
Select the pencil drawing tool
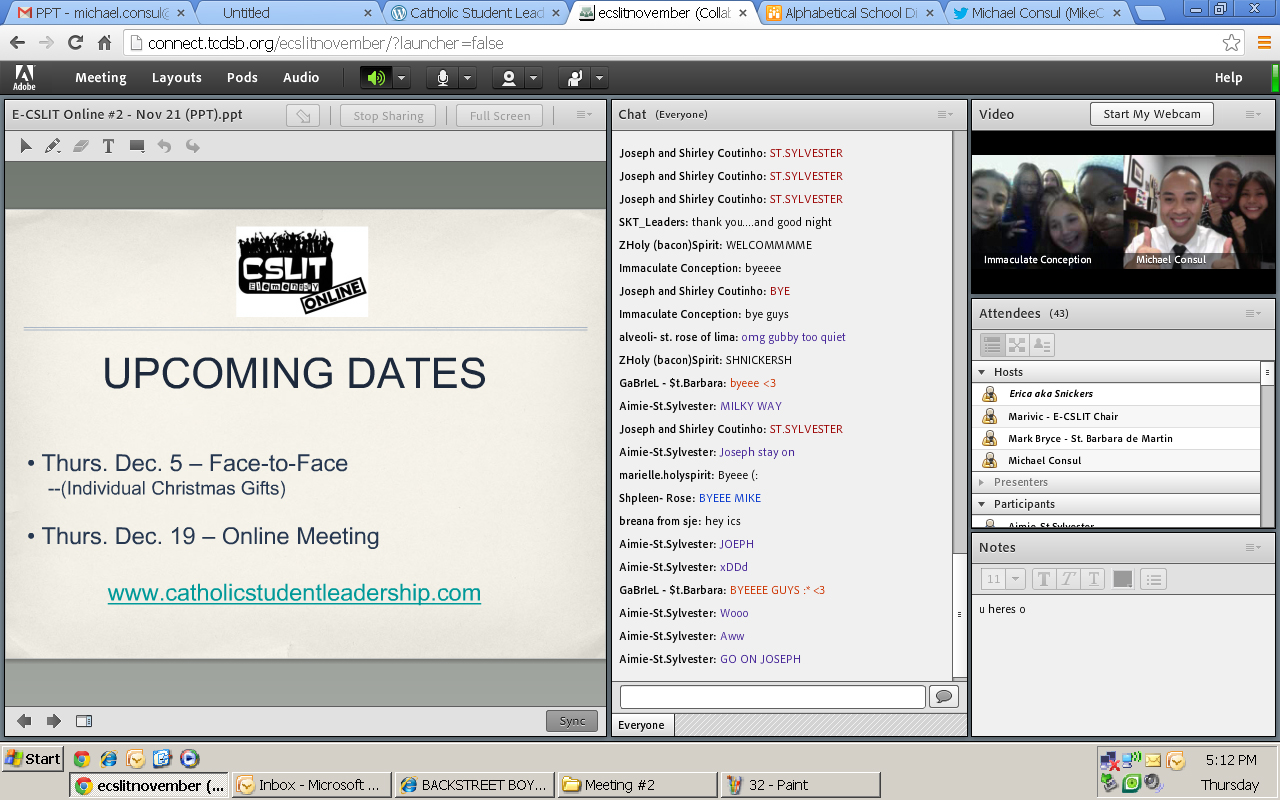click(x=53, y=146)
